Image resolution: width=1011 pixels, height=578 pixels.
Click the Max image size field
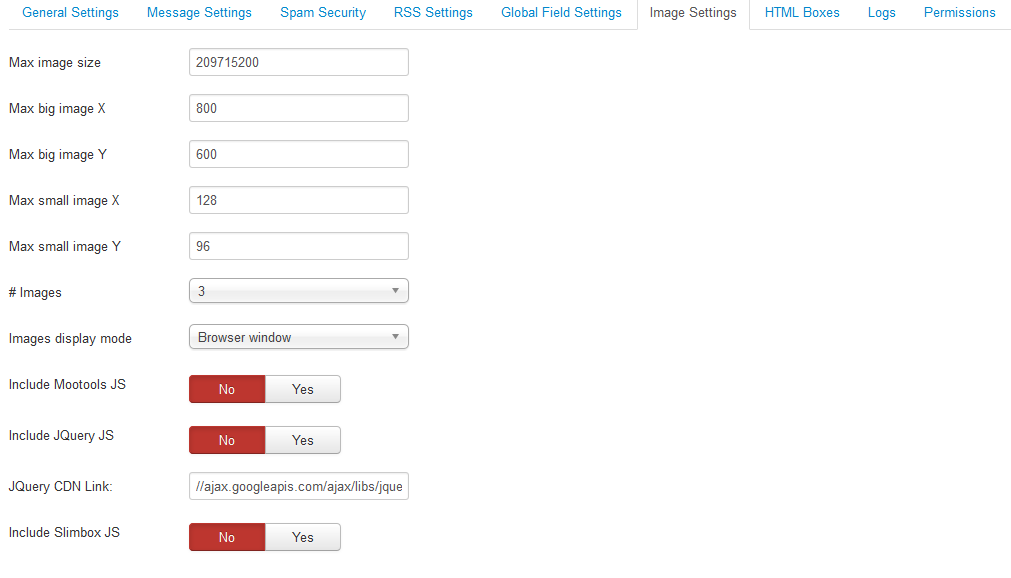click(298, 62)
